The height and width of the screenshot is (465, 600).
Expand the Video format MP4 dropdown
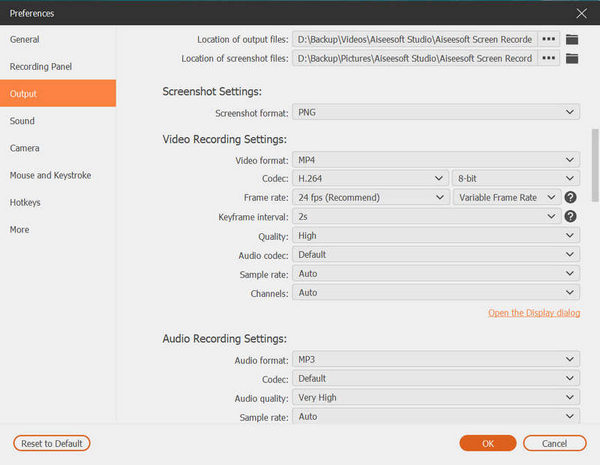pos(436,160)
